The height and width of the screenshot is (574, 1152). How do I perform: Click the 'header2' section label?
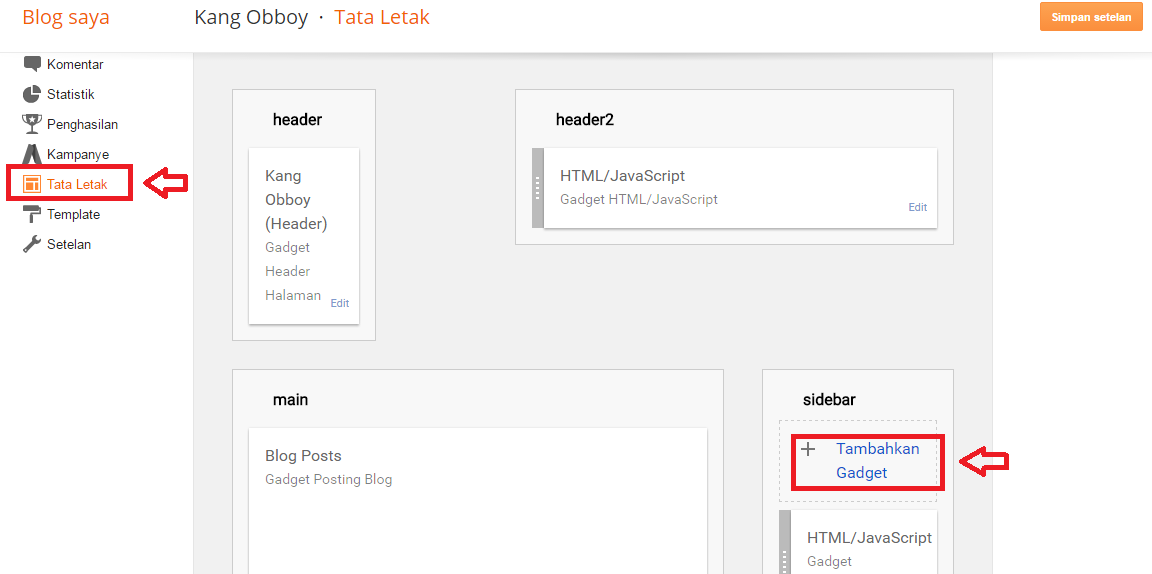click(585, 119)
